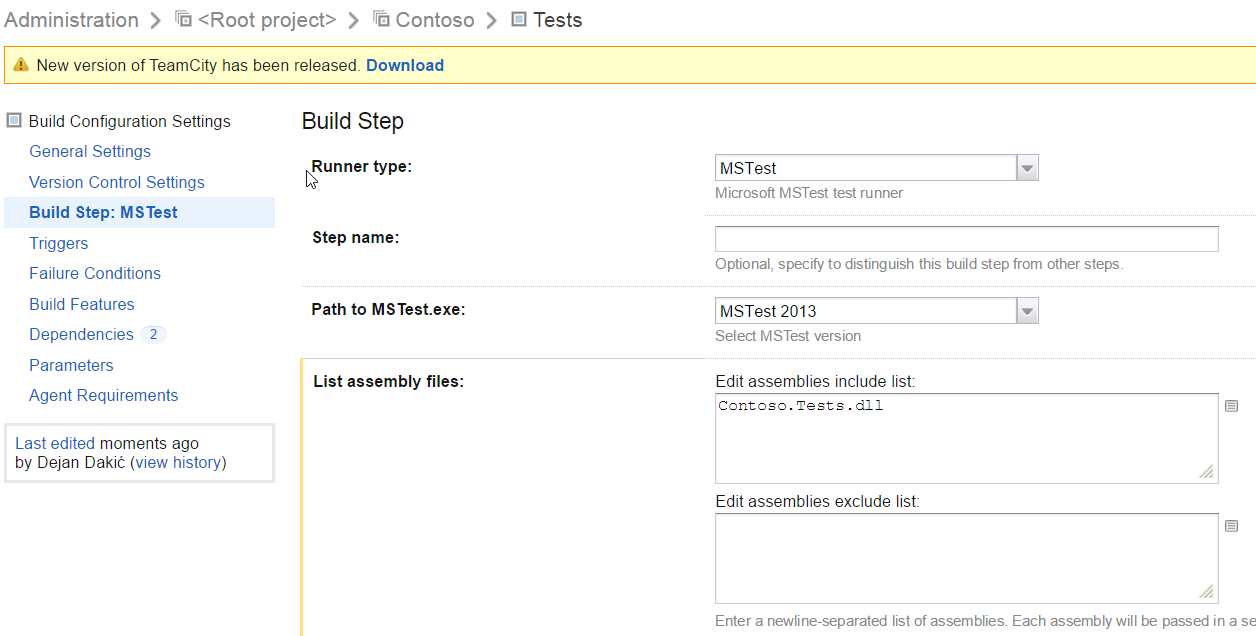Open Build Features settings page
Viewport: 1256px width, 636px height.
pyautogui.click(x=82, y=304)
